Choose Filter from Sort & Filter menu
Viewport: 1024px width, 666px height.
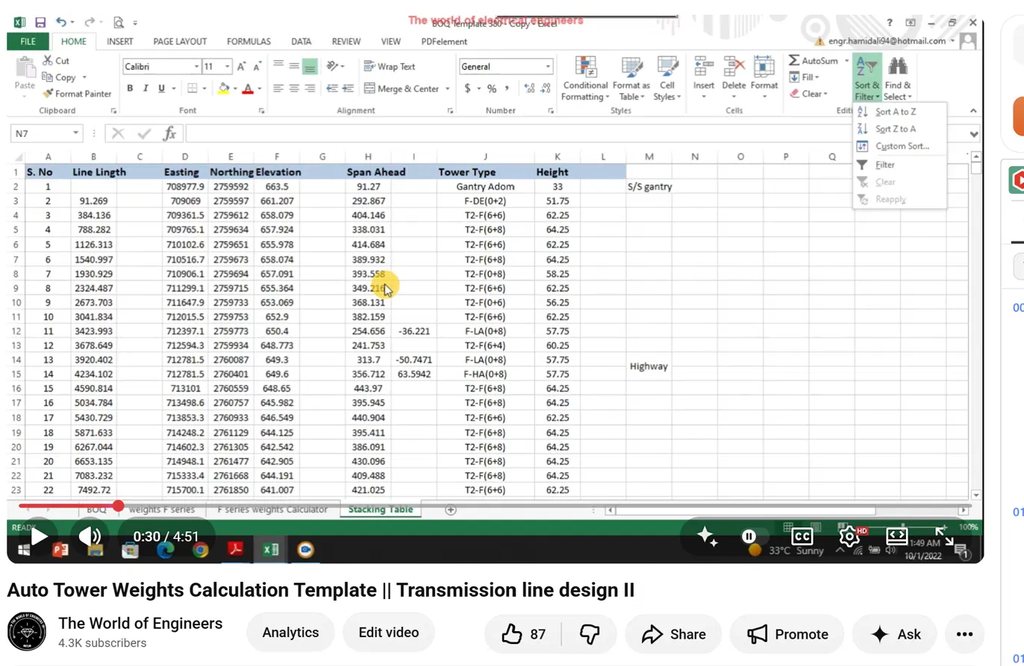885,165
